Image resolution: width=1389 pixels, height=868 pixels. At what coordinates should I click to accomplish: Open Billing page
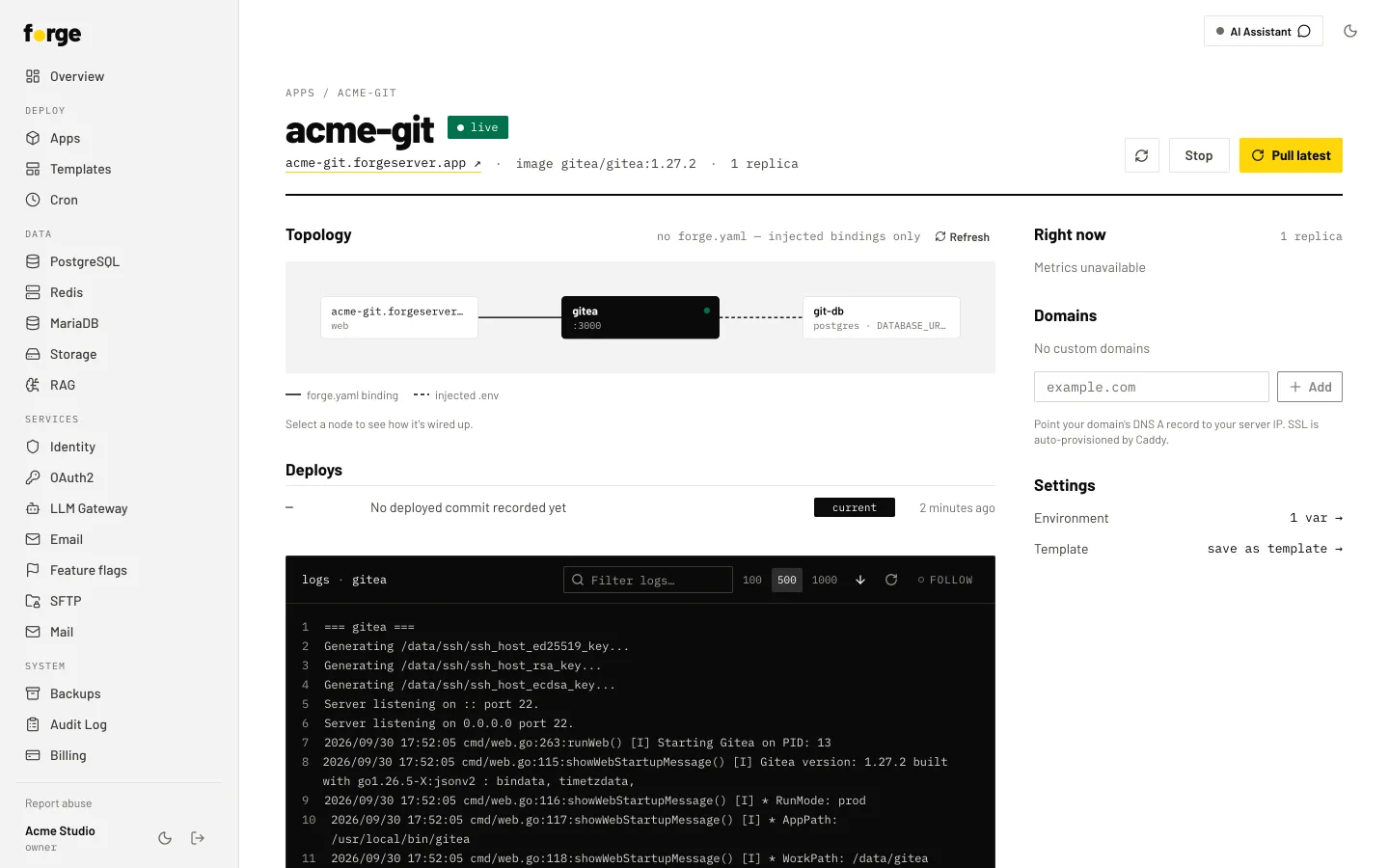point(120,755)
